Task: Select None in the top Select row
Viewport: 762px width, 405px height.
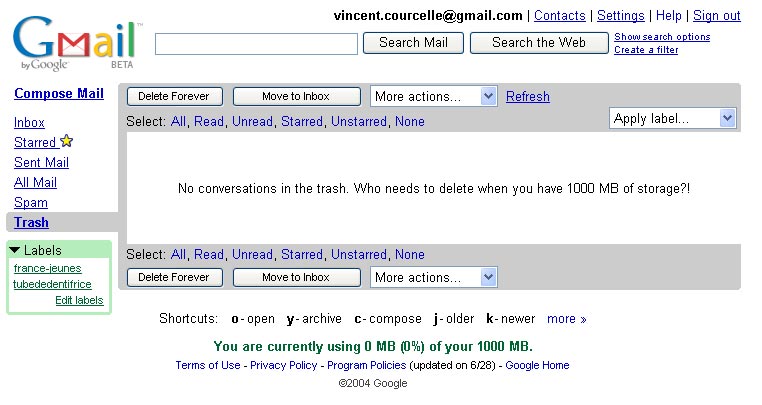Action: pos(410,121)
